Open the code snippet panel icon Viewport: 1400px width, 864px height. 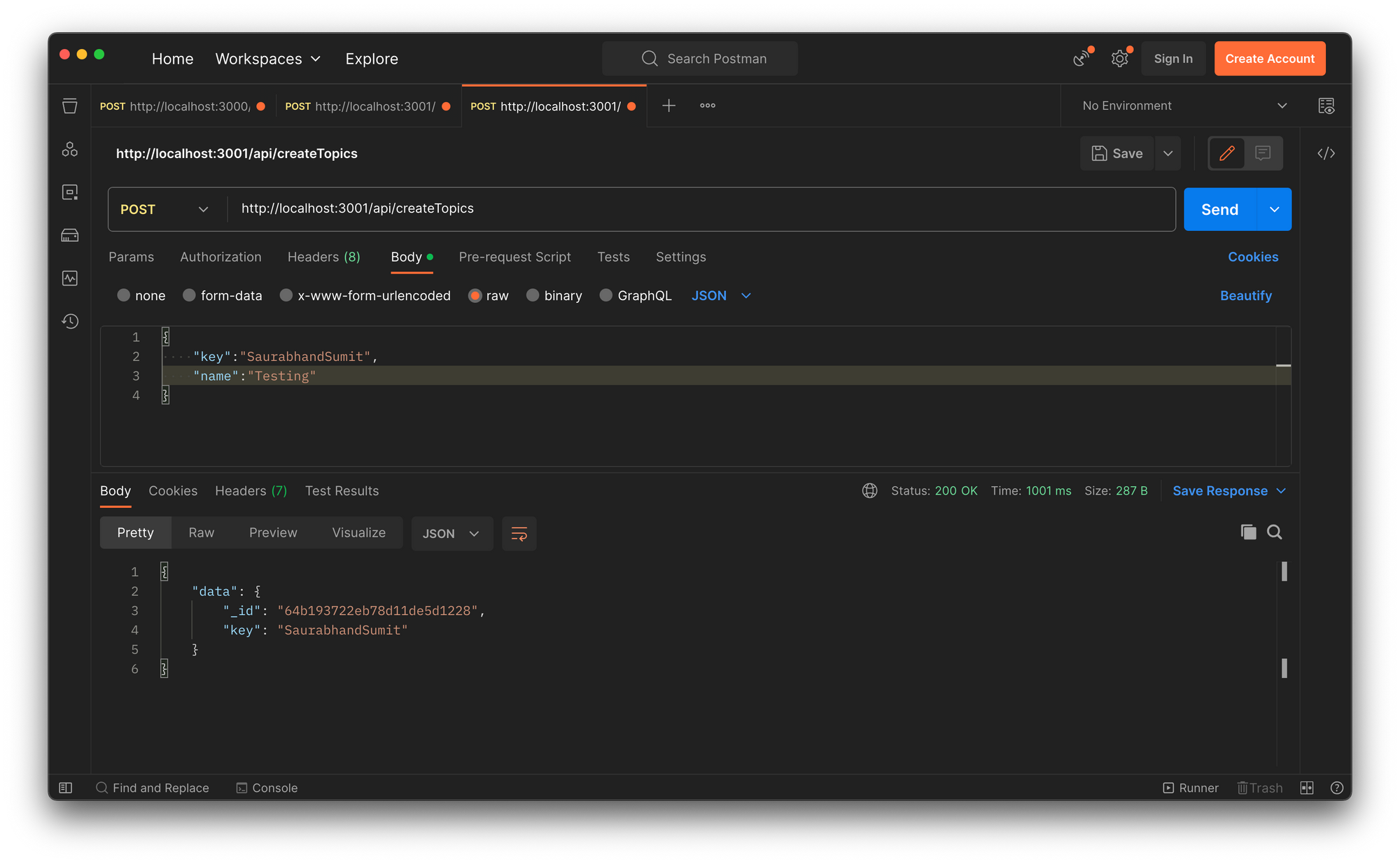pyautogui.click(x=1326, y=153)
